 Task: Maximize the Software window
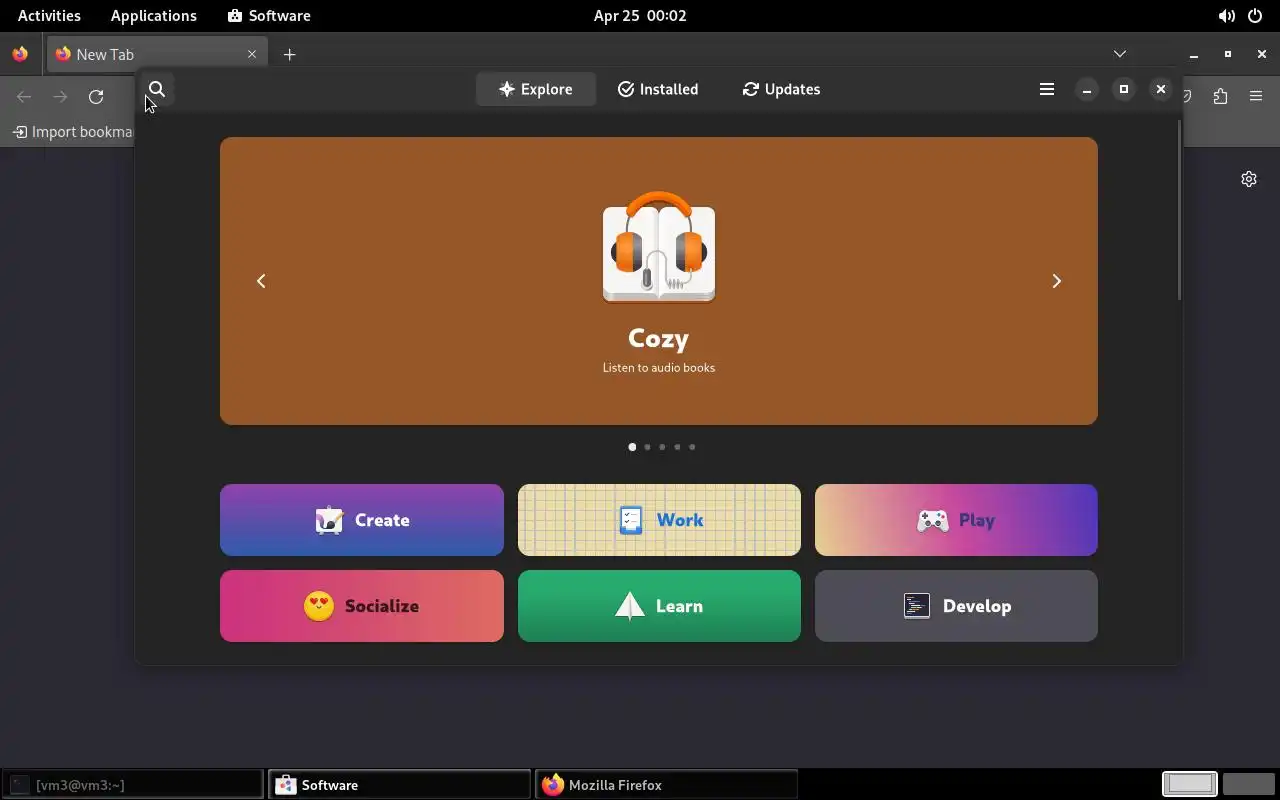1124,90
